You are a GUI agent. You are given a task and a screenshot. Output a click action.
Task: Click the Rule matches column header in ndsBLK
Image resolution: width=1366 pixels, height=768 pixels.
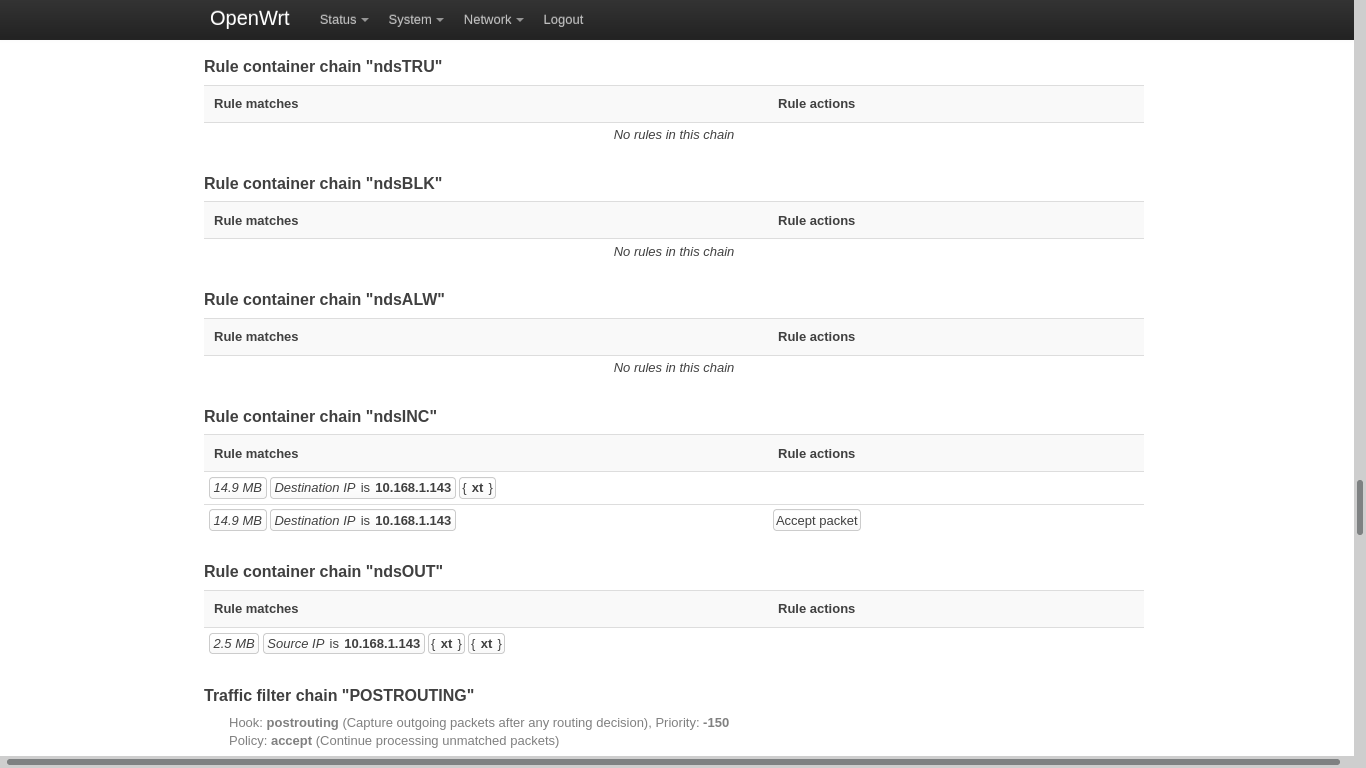(x=256, y=220)
